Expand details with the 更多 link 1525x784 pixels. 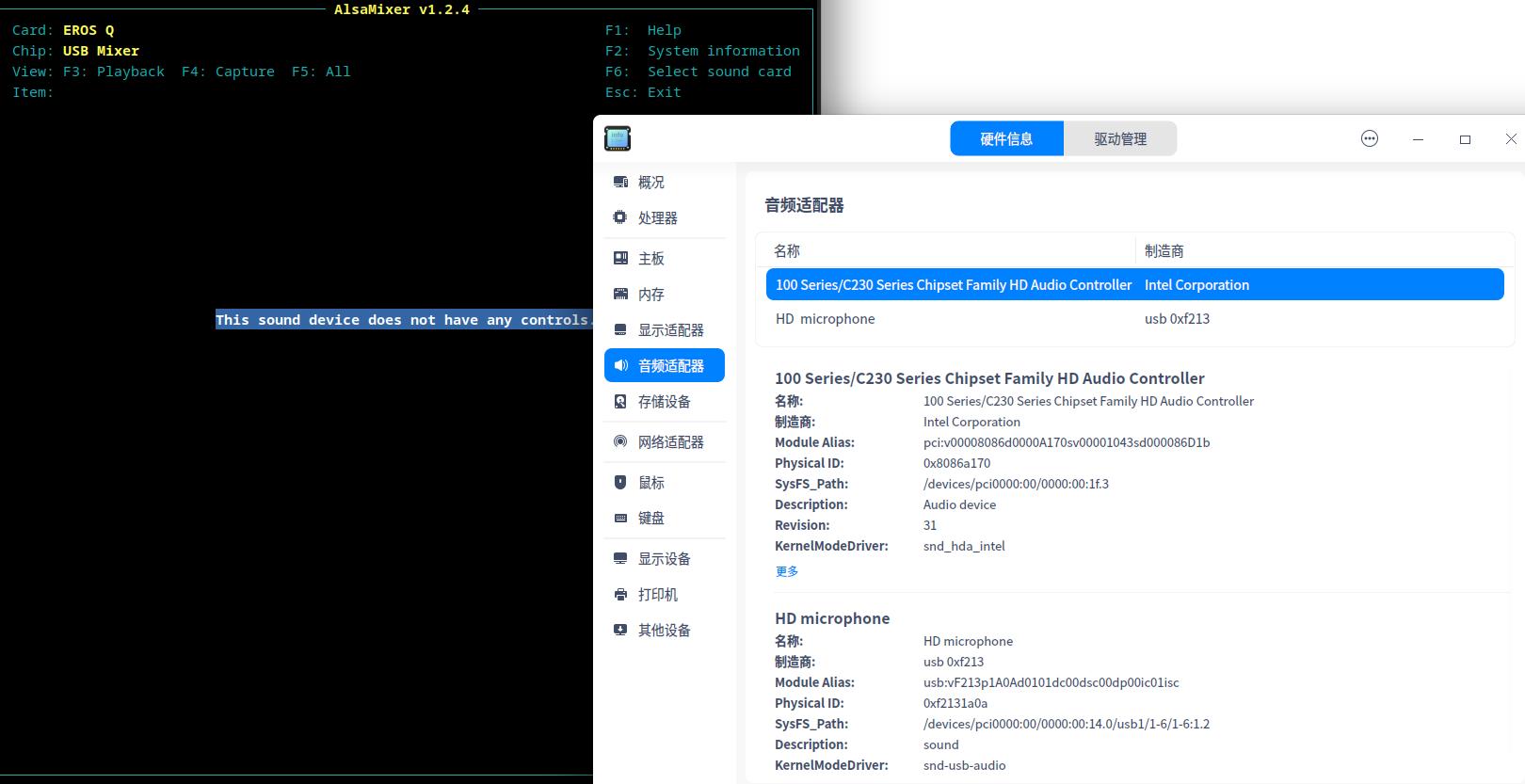(787, 571)
